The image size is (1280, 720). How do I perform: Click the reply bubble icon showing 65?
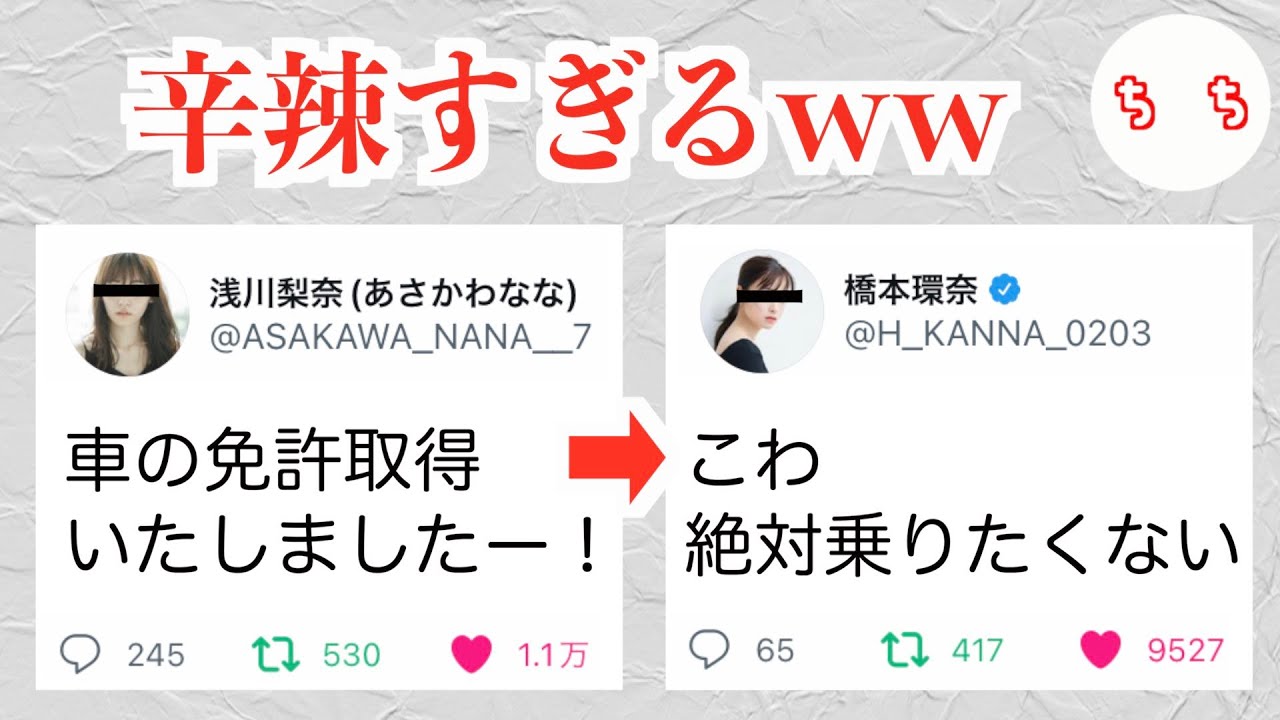pyautogui.click(x=710, y=650)
